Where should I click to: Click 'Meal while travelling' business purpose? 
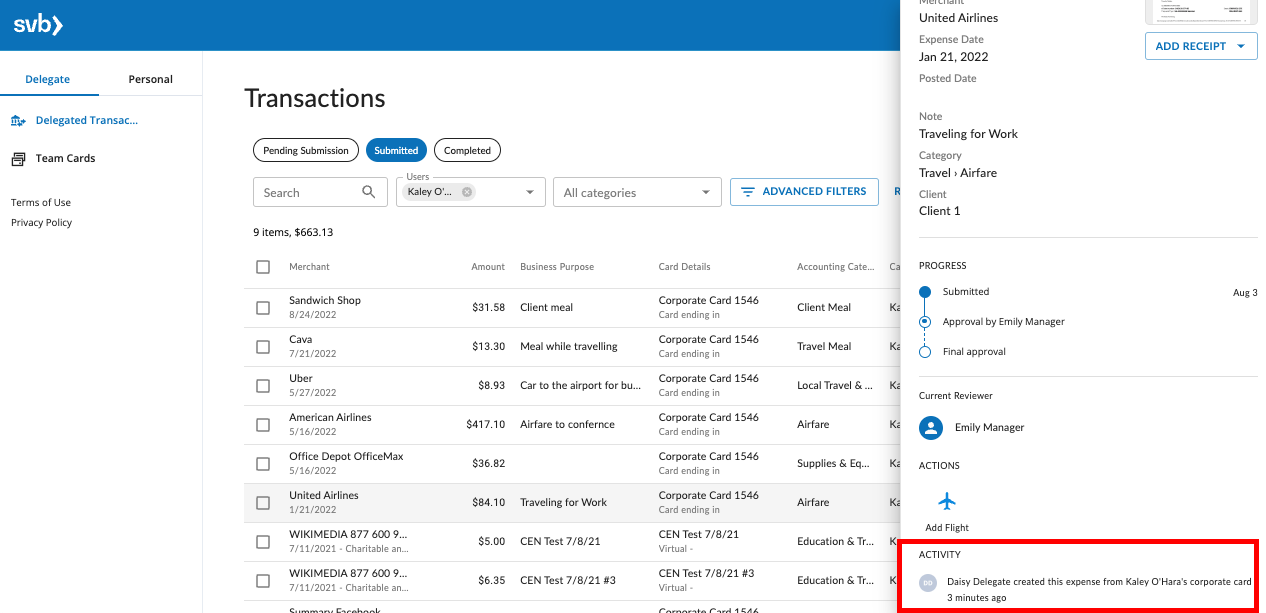(569, 347)
